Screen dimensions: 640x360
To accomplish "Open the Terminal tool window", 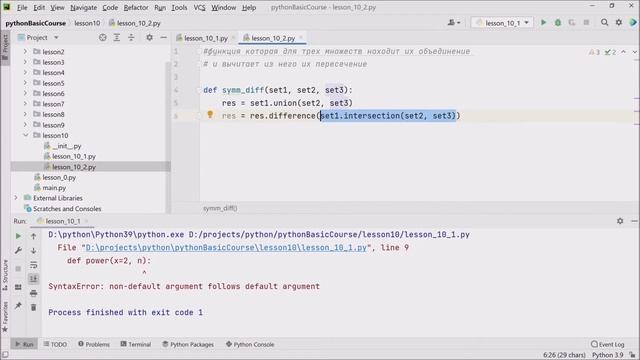I will (136, 344).
